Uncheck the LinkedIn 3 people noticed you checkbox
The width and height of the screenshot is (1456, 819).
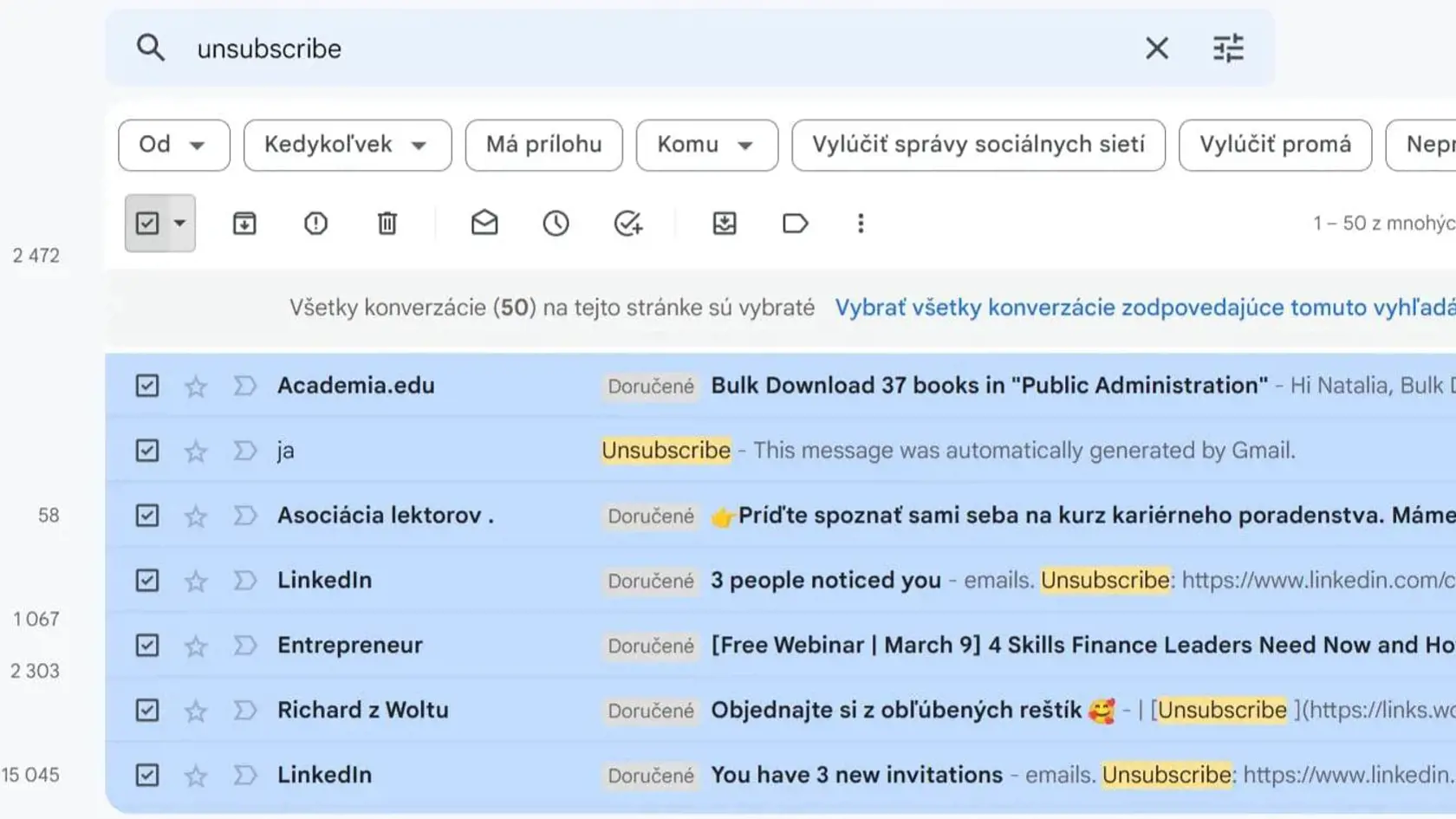[x=147, y=581]
